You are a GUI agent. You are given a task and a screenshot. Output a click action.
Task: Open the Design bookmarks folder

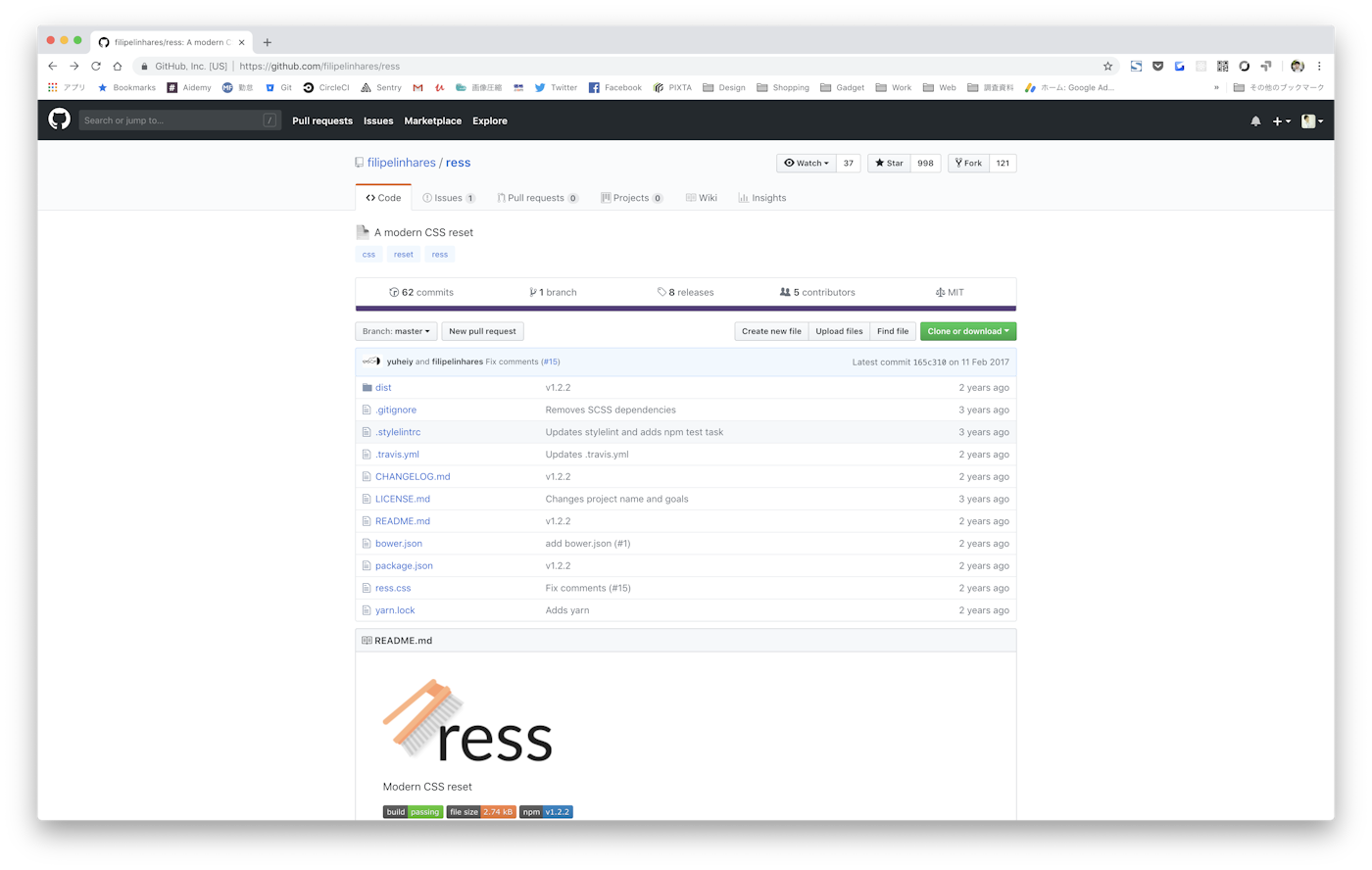point(723,87)
